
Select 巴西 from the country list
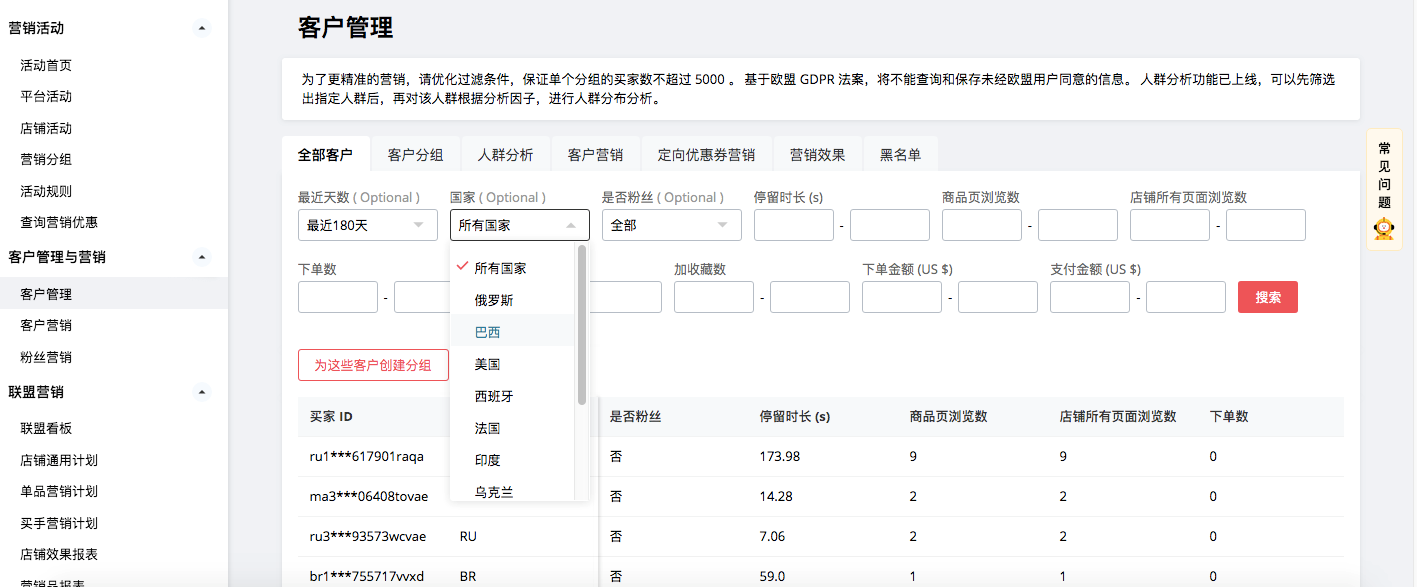[x=488, y=332]
